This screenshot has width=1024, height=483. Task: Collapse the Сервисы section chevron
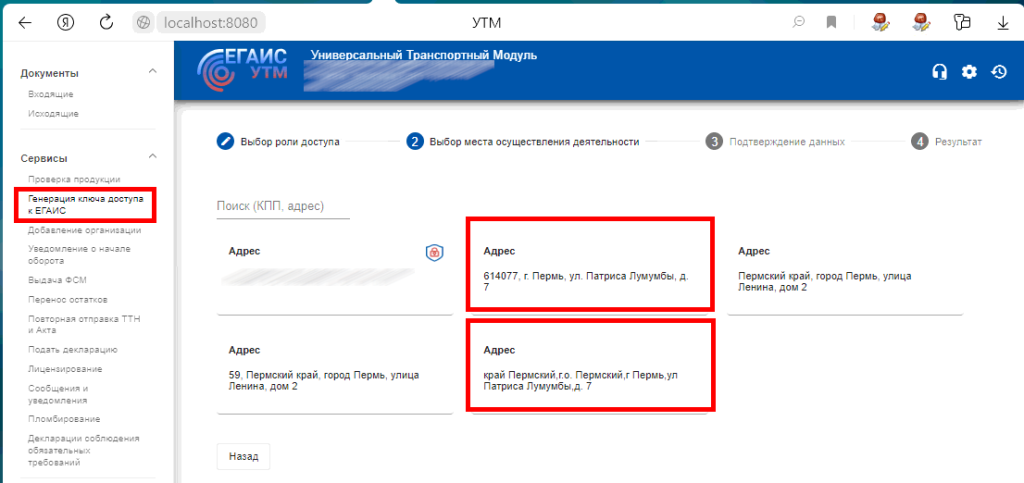tap(152, 157)
